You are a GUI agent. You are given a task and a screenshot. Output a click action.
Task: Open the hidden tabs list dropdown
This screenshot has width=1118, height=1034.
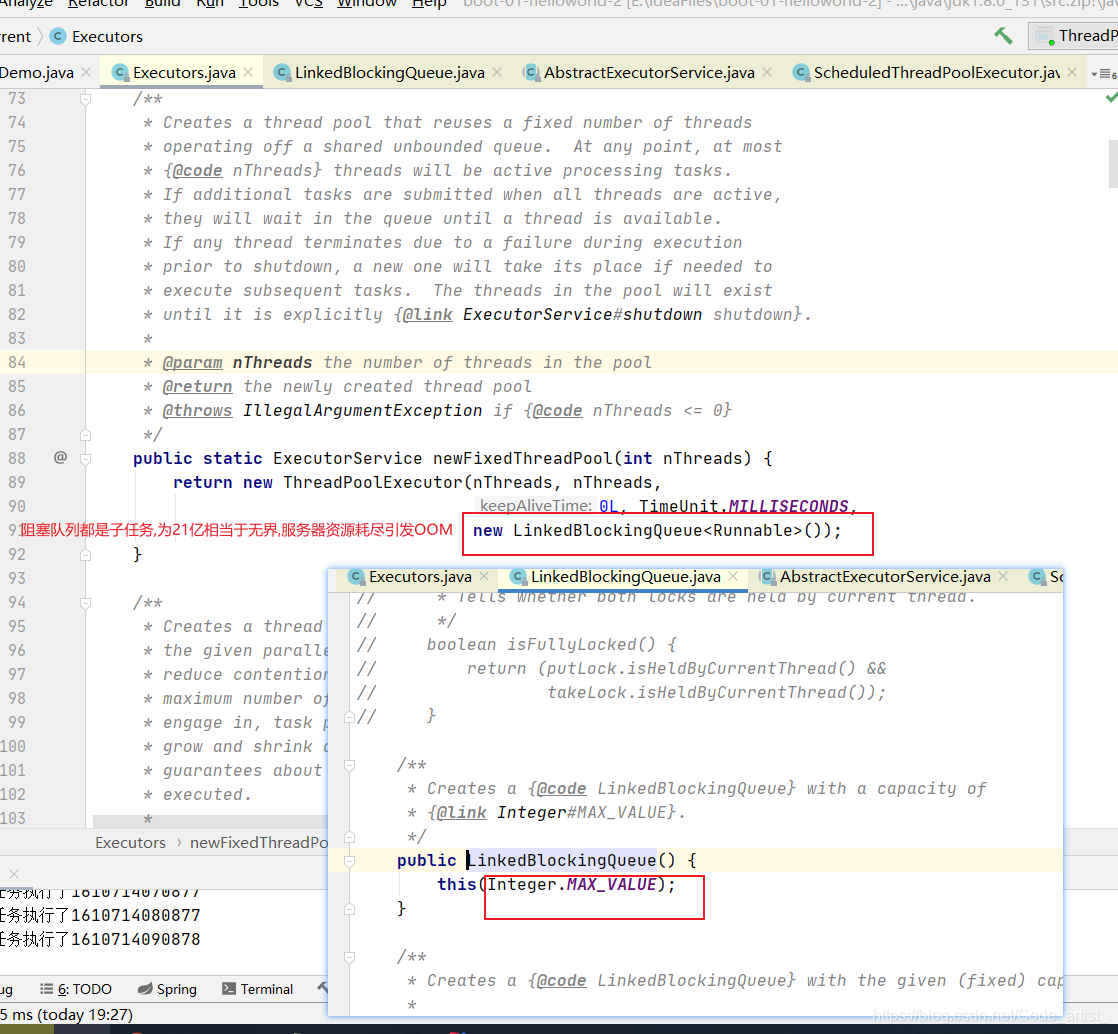tap(1103, 73)
